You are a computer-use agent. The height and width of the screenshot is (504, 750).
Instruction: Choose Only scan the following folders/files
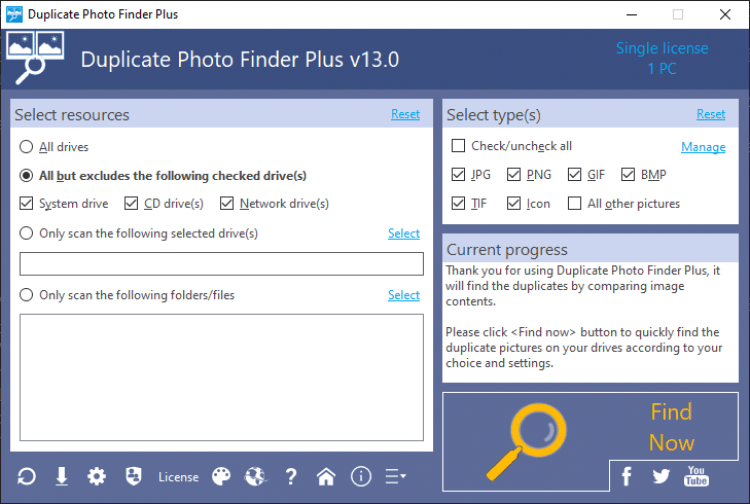pyautogui.click(x=26, y=295)
